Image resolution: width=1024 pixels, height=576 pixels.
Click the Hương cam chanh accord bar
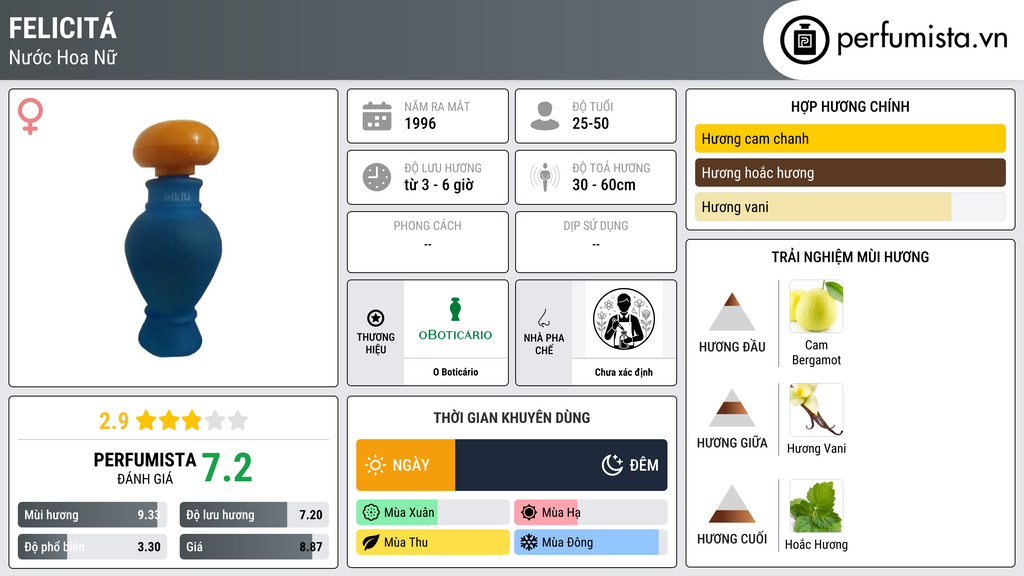point(850,138)
